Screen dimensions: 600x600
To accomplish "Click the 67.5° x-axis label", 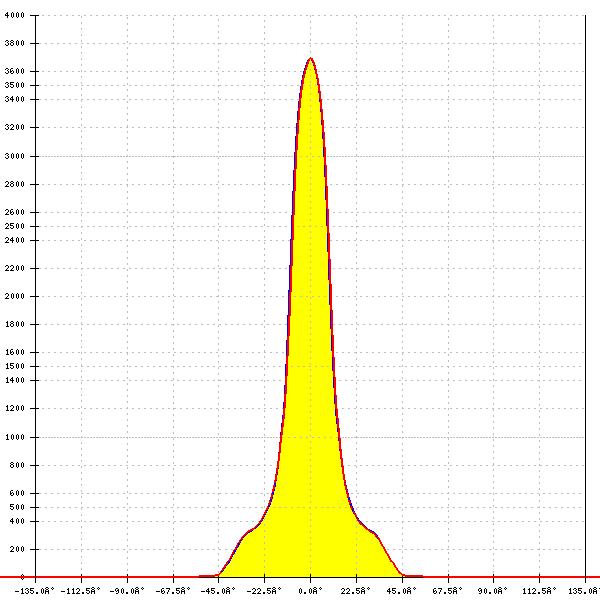I will 447,591.
